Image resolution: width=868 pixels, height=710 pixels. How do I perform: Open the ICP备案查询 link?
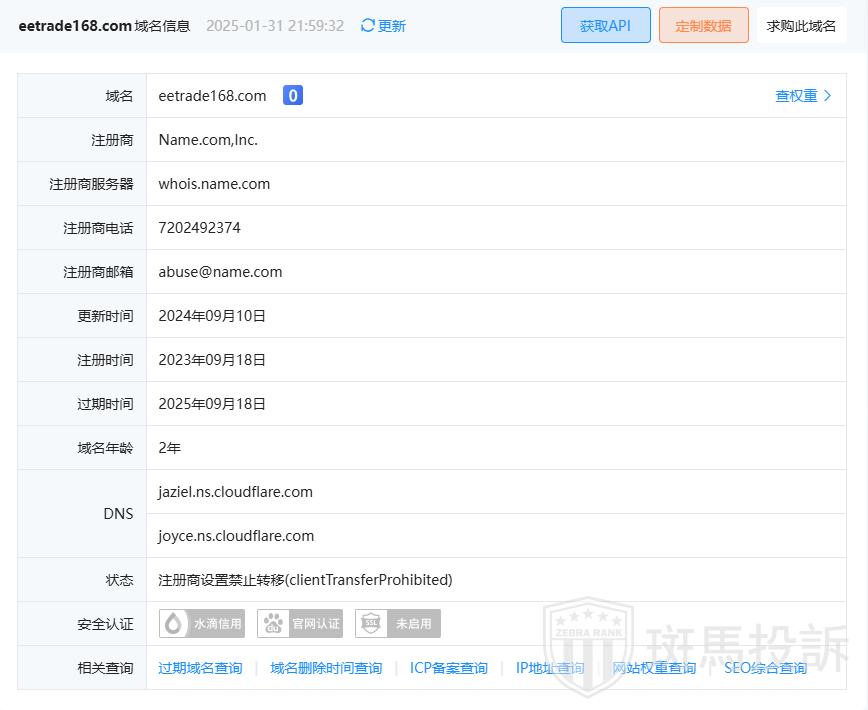pos(449,668)
